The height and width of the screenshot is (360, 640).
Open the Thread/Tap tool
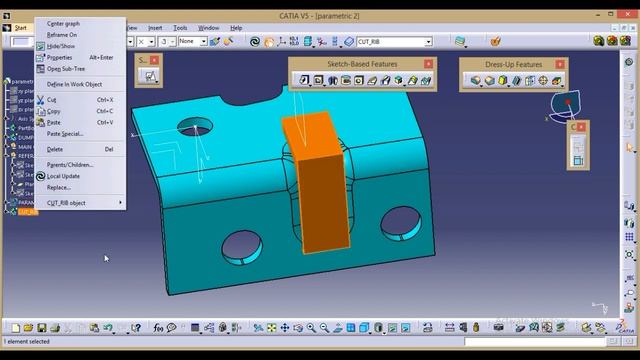point(543,80)
